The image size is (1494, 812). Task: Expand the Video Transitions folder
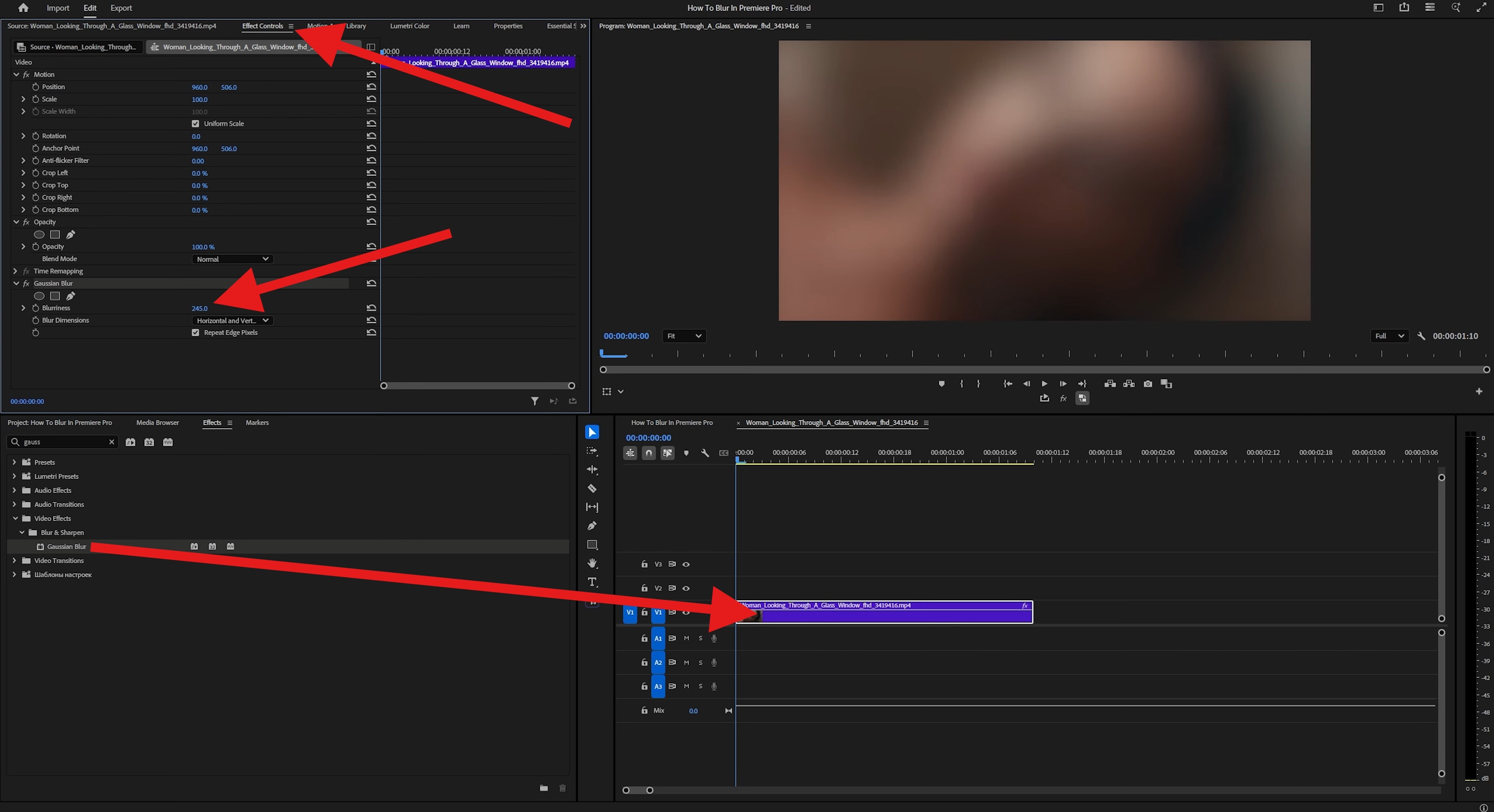click(14, 560)
